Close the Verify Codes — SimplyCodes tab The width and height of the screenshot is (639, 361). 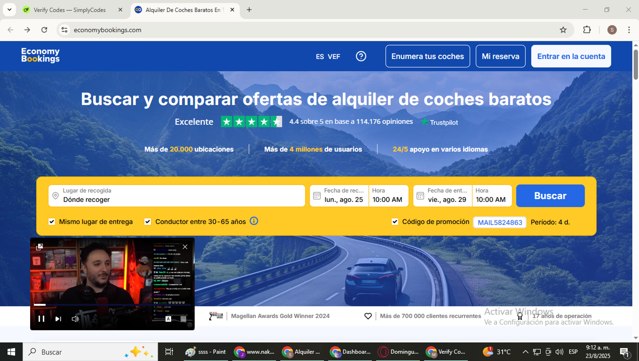[120, 10]
